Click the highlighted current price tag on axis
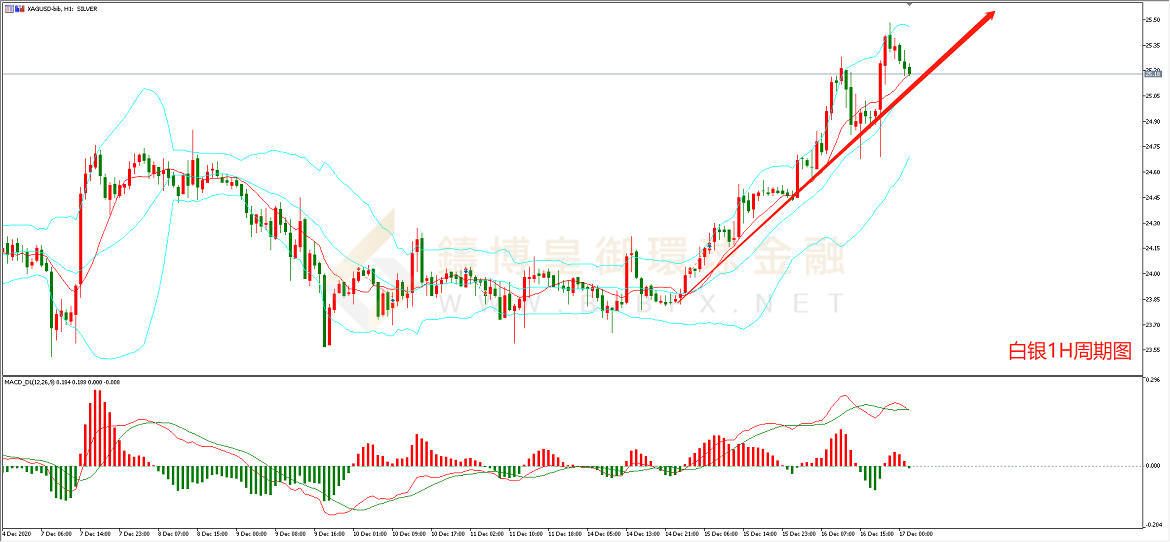Image resolution: width=1170 pixels, height=542 pixels. tap(1151, 74)
